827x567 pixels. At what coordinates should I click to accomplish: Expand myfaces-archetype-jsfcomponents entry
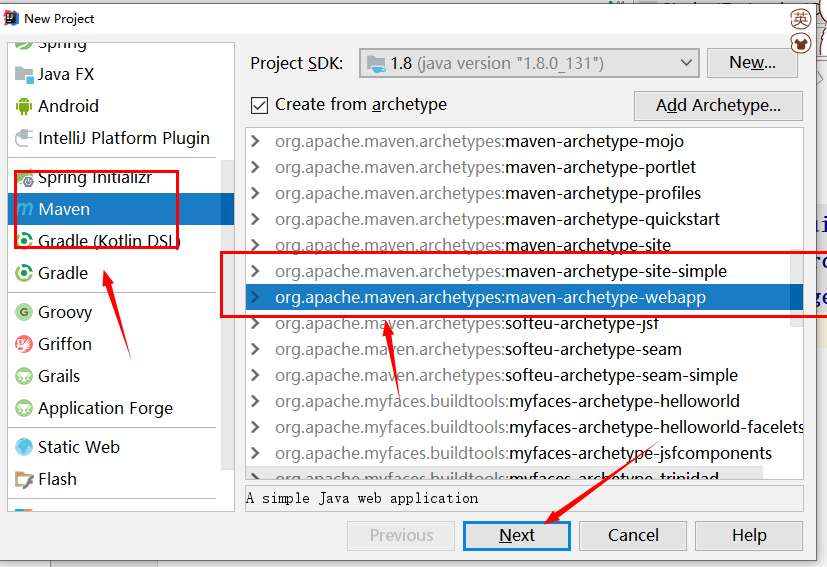click(256, 453)
